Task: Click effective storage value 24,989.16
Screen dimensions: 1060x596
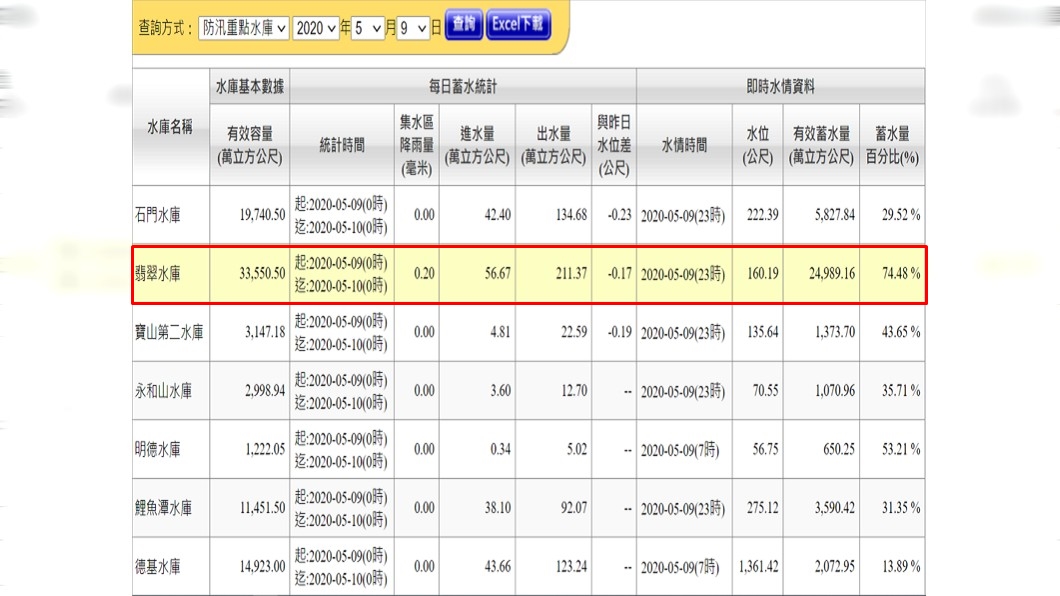Action: point(832,274)
